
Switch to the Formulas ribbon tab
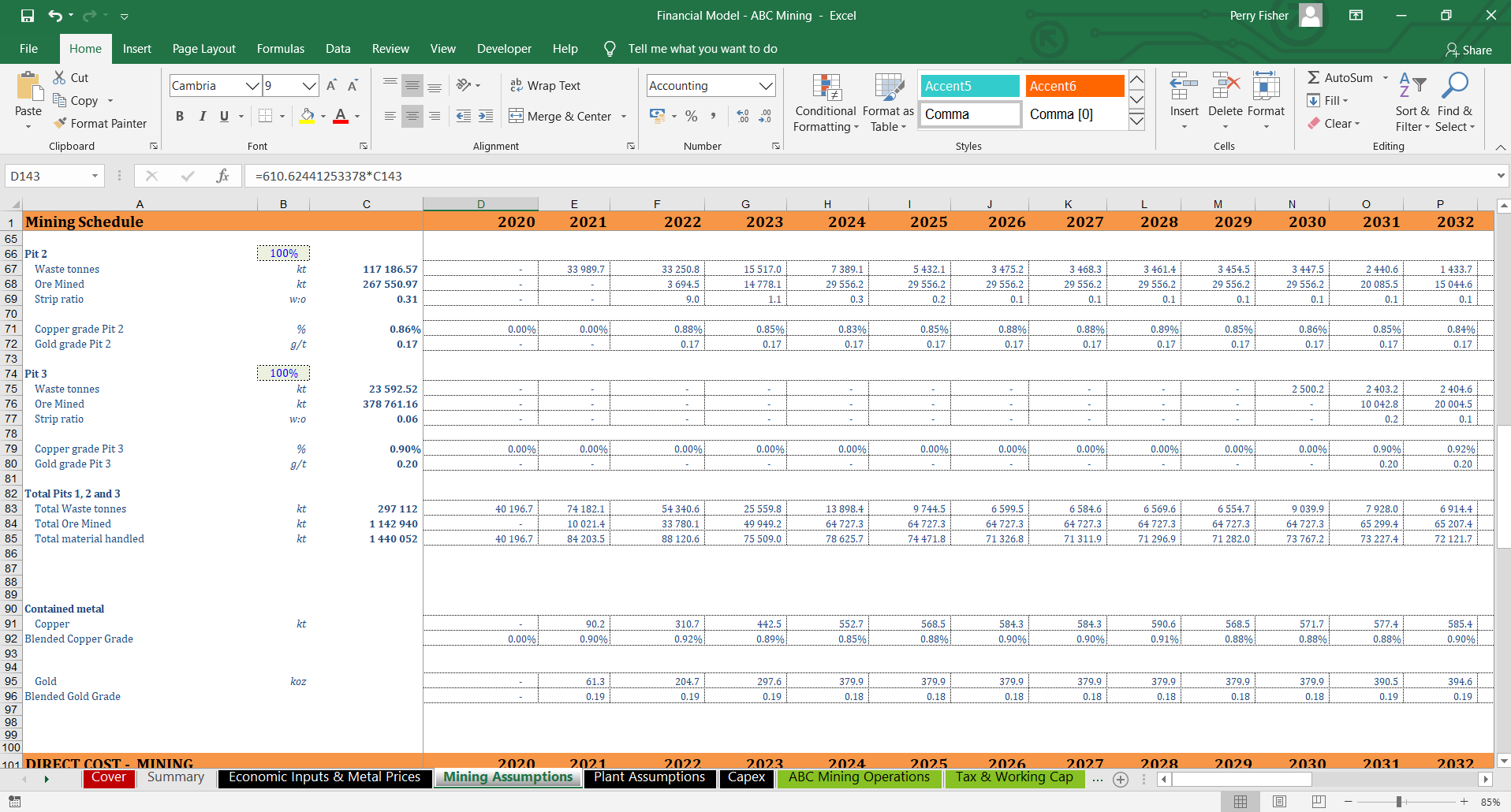pyautogui.click(x=281, y=49)
